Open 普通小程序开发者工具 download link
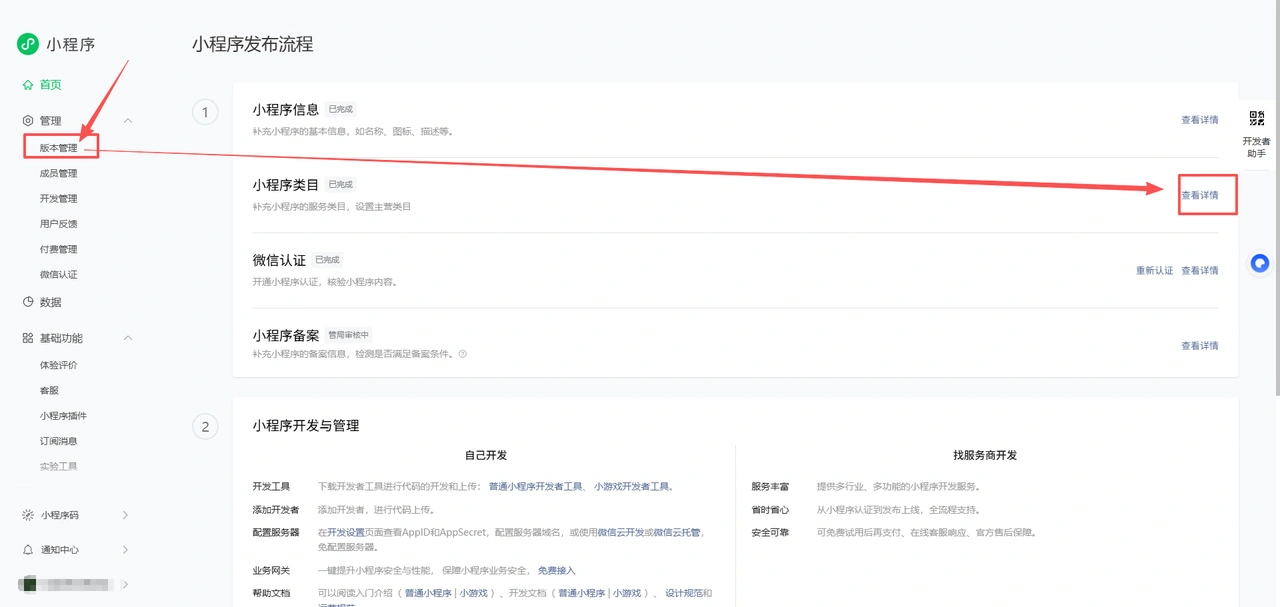This screenshot has width=1280, height=607. click(535, 487)
